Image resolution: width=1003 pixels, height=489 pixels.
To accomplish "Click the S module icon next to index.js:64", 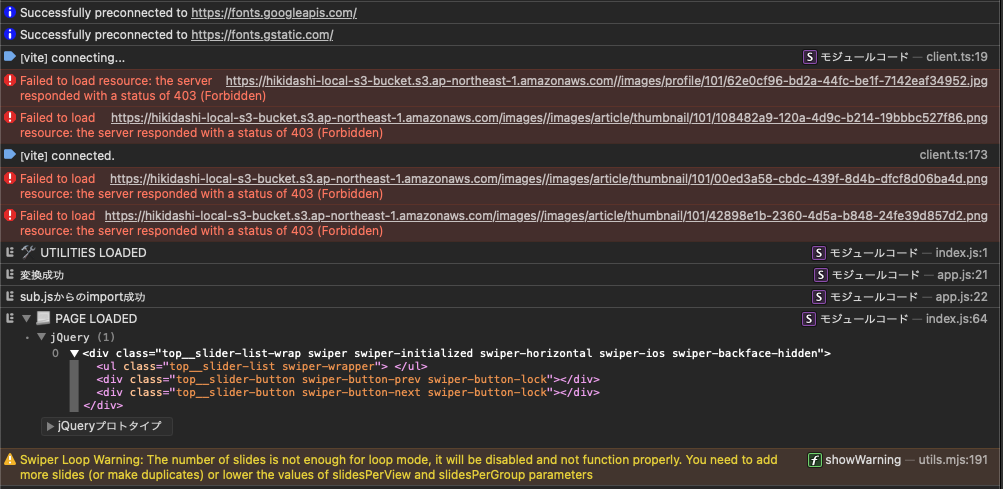I will pos(810,319).
